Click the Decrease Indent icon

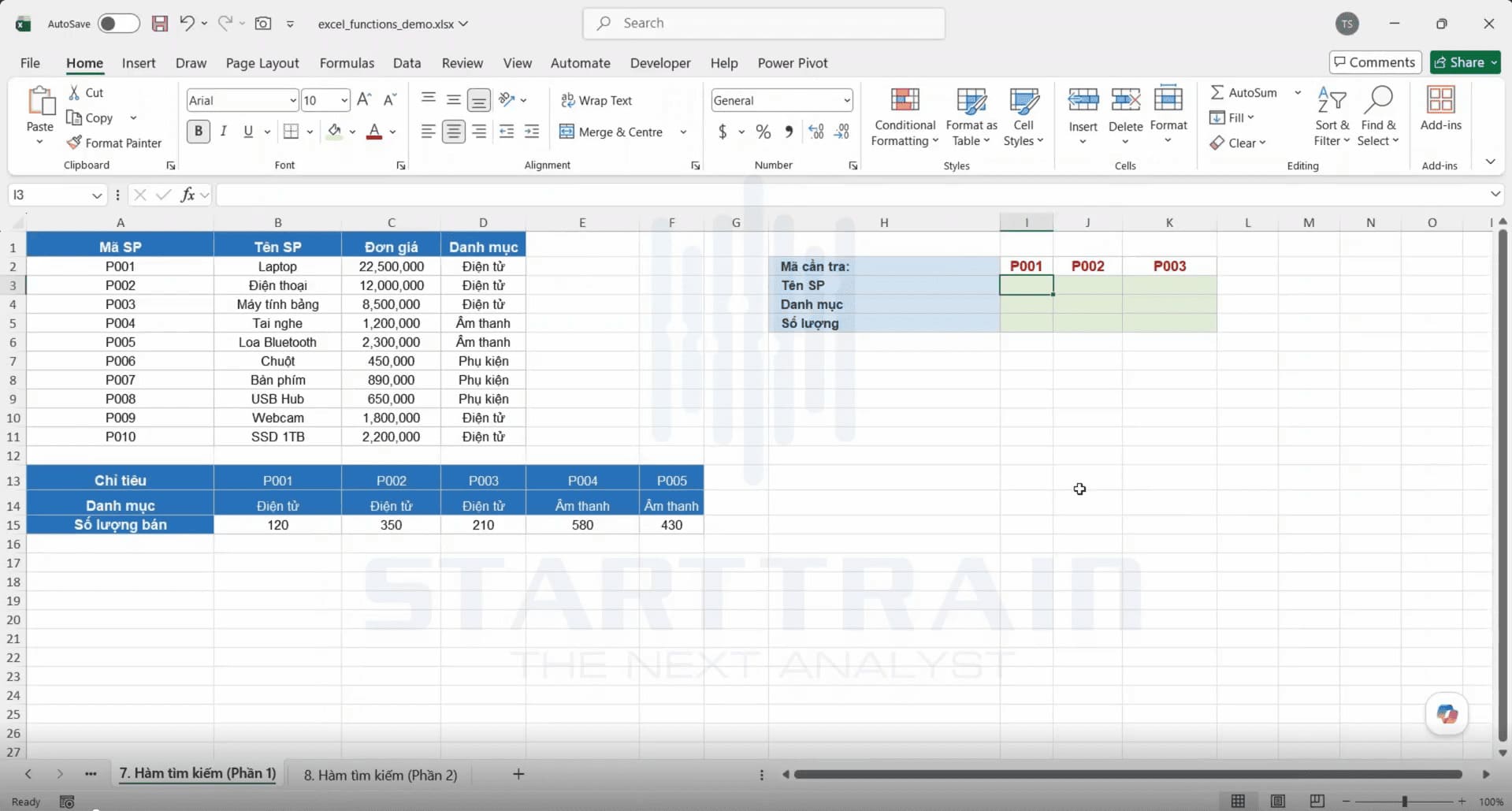point(507,132)
